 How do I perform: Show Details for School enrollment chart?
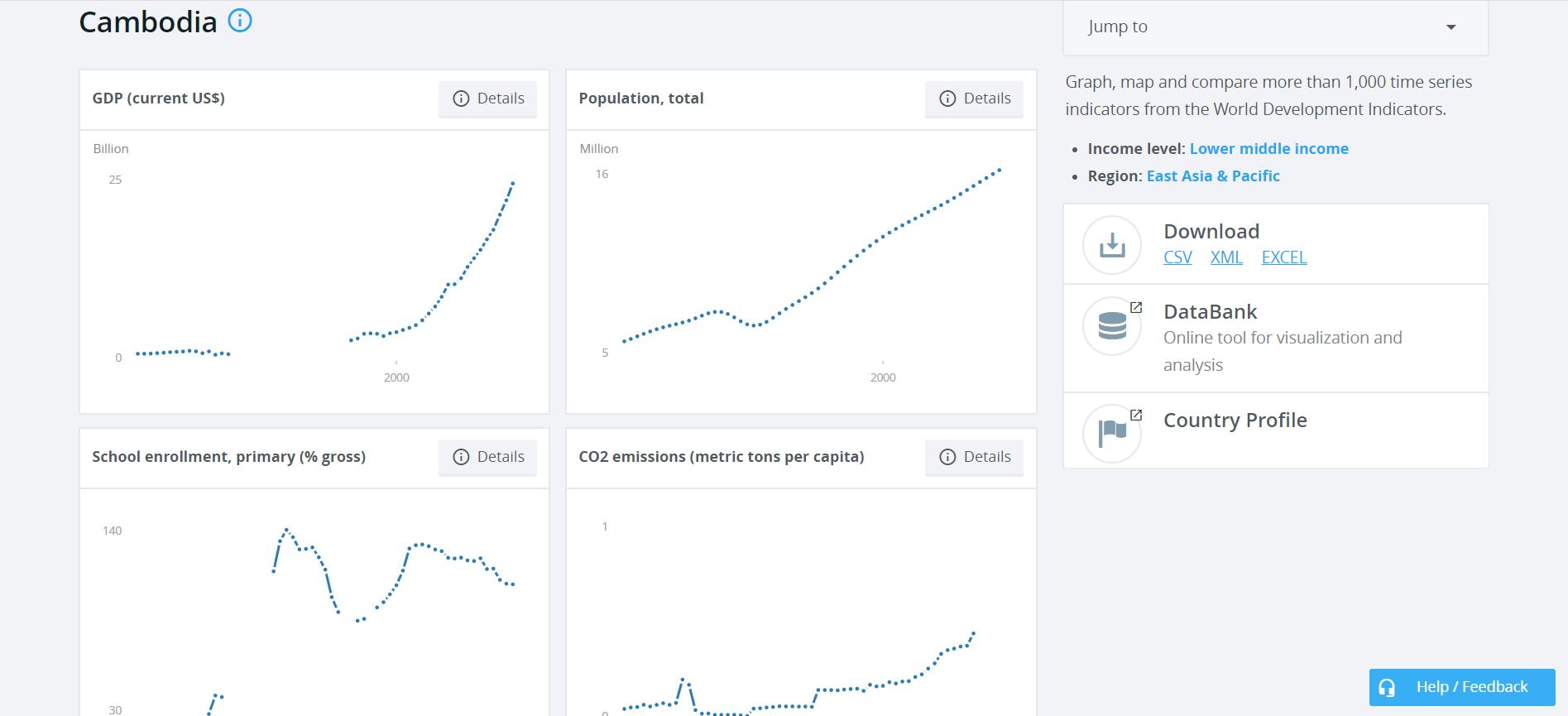(488, 457)
